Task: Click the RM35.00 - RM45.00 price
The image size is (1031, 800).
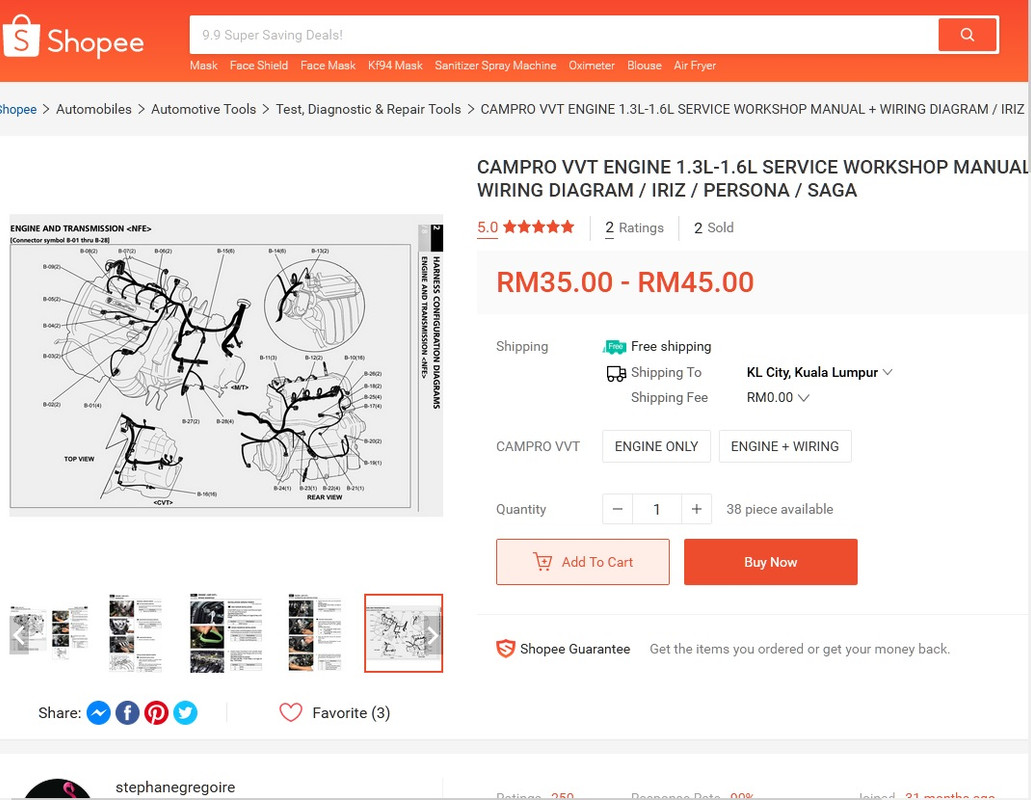Action: tap(625, 282)
